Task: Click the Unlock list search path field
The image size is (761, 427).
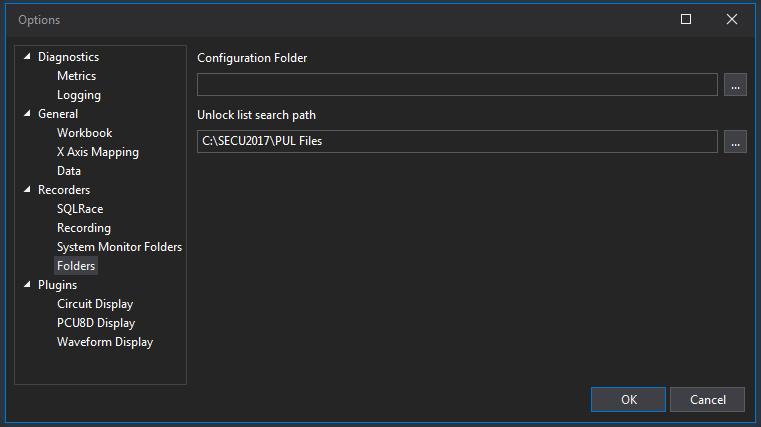Action: (x=457, y=142)
